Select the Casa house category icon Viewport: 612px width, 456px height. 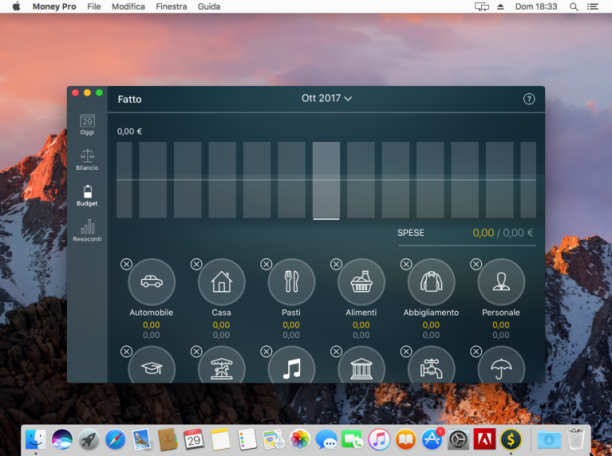tap(221, 282)
